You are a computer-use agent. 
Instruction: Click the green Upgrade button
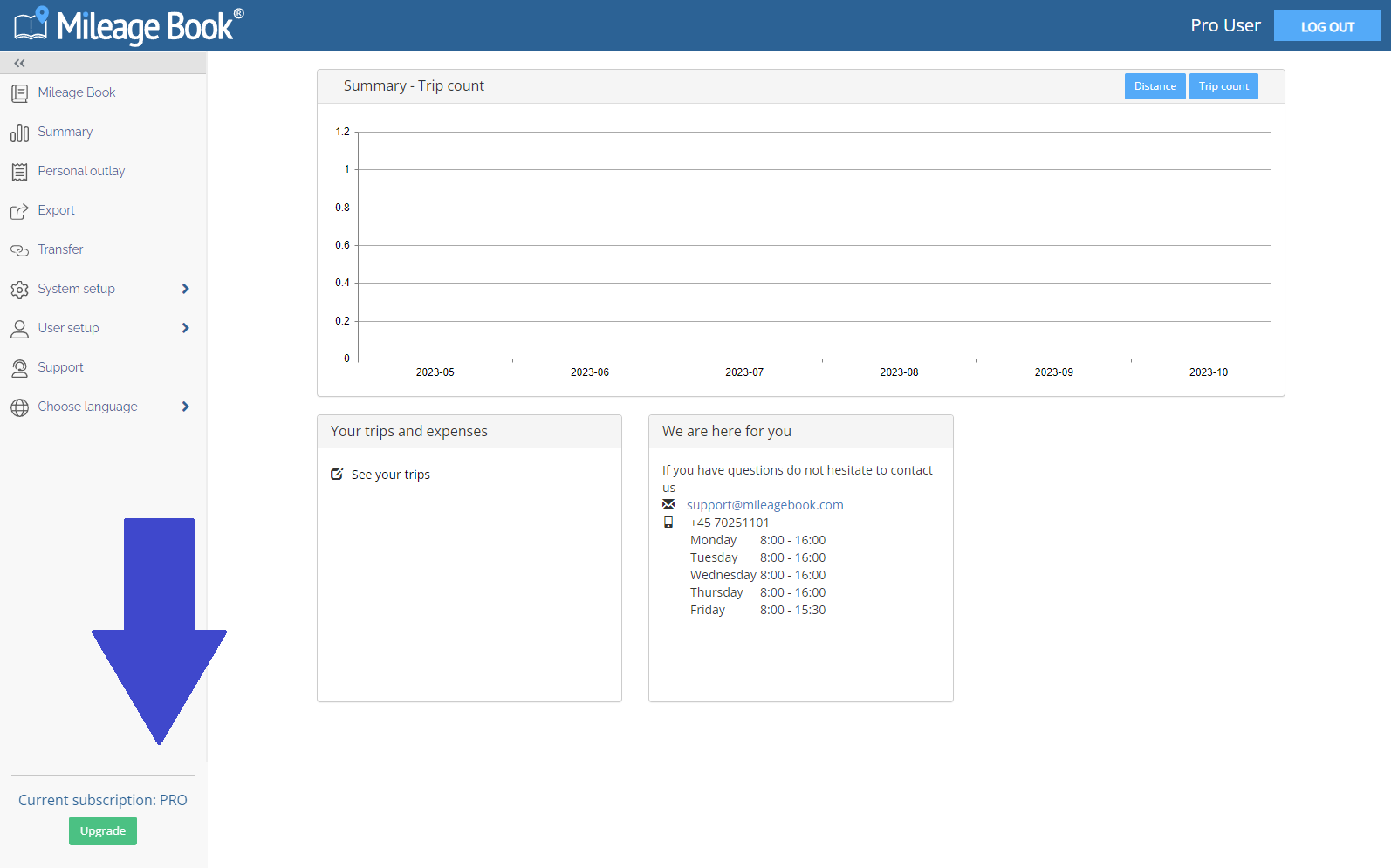pos(103,831)
